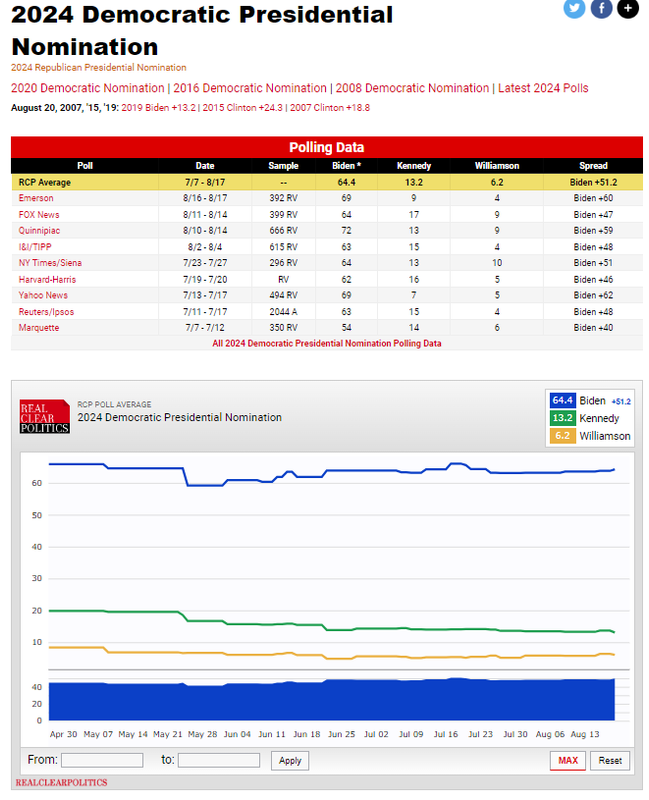649x800 pixels.
Task: Click the to date input field
Action: tap(219, 760)
